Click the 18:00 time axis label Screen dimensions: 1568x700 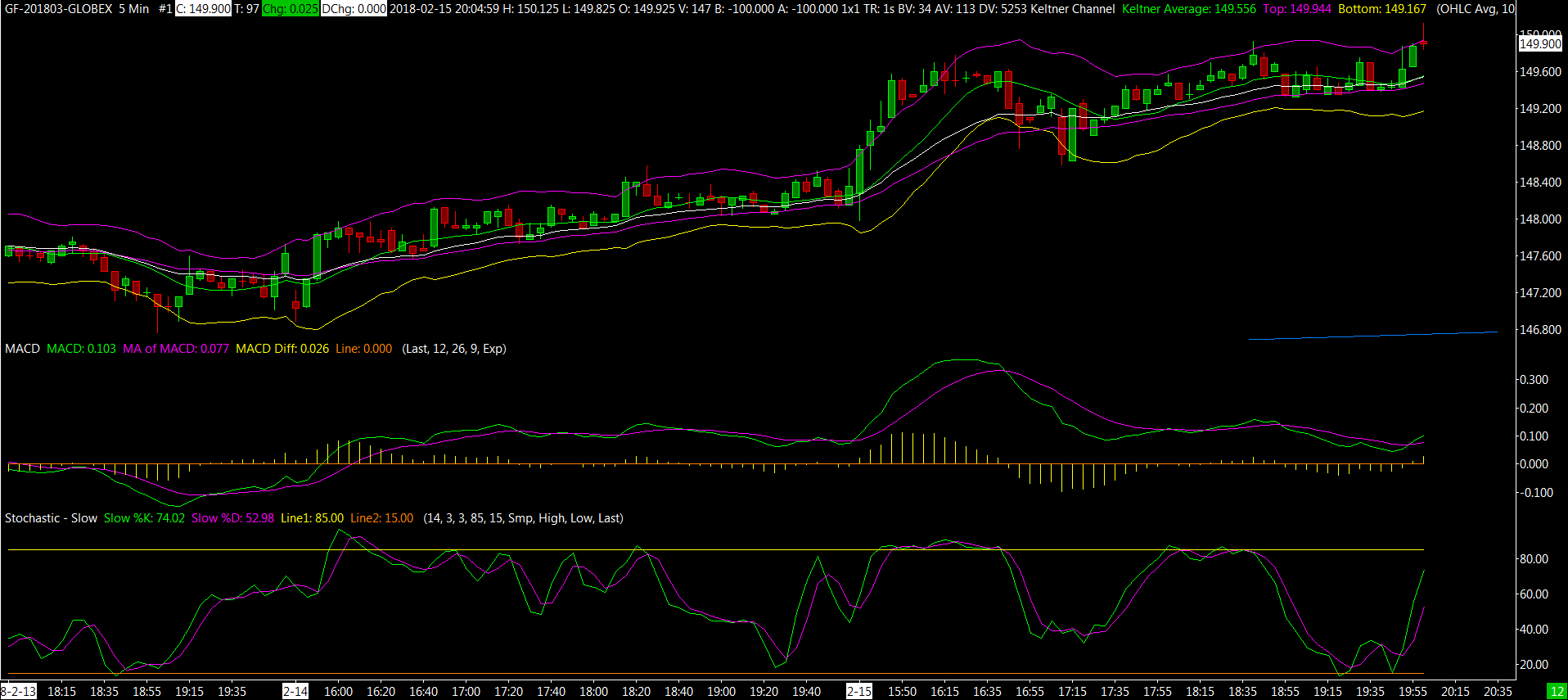click(593, 692)
